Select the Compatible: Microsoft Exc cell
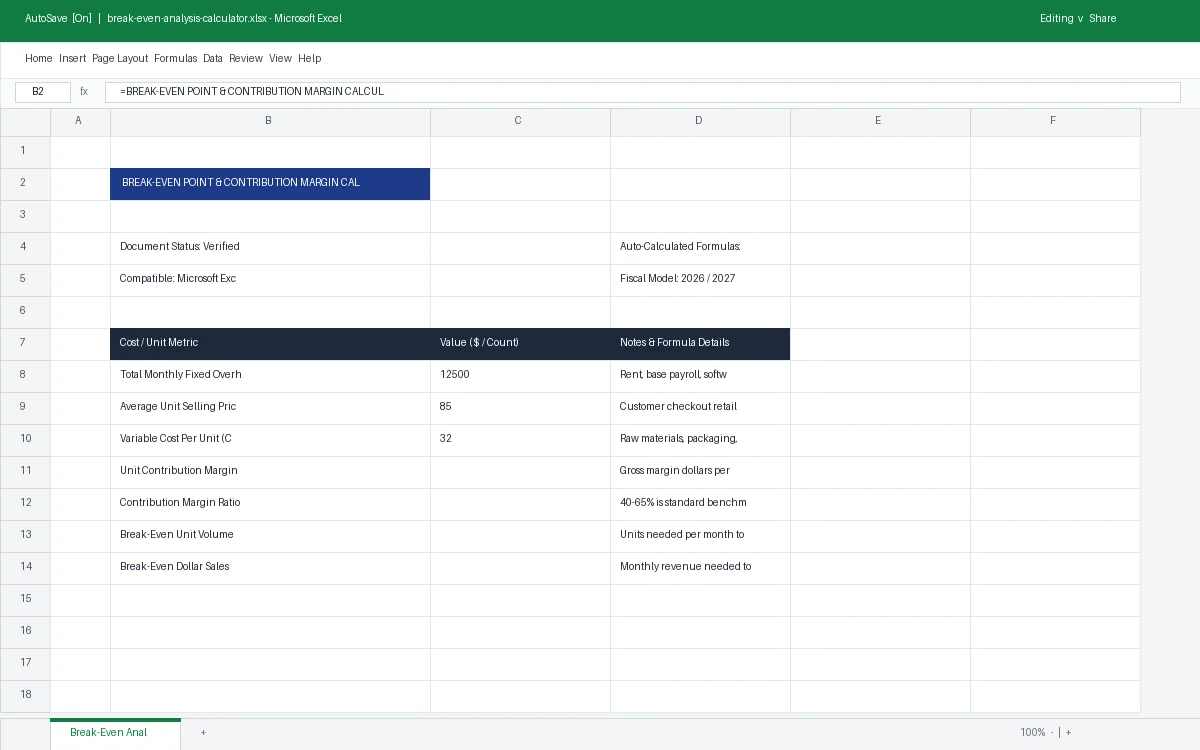 tap(270, 279)
